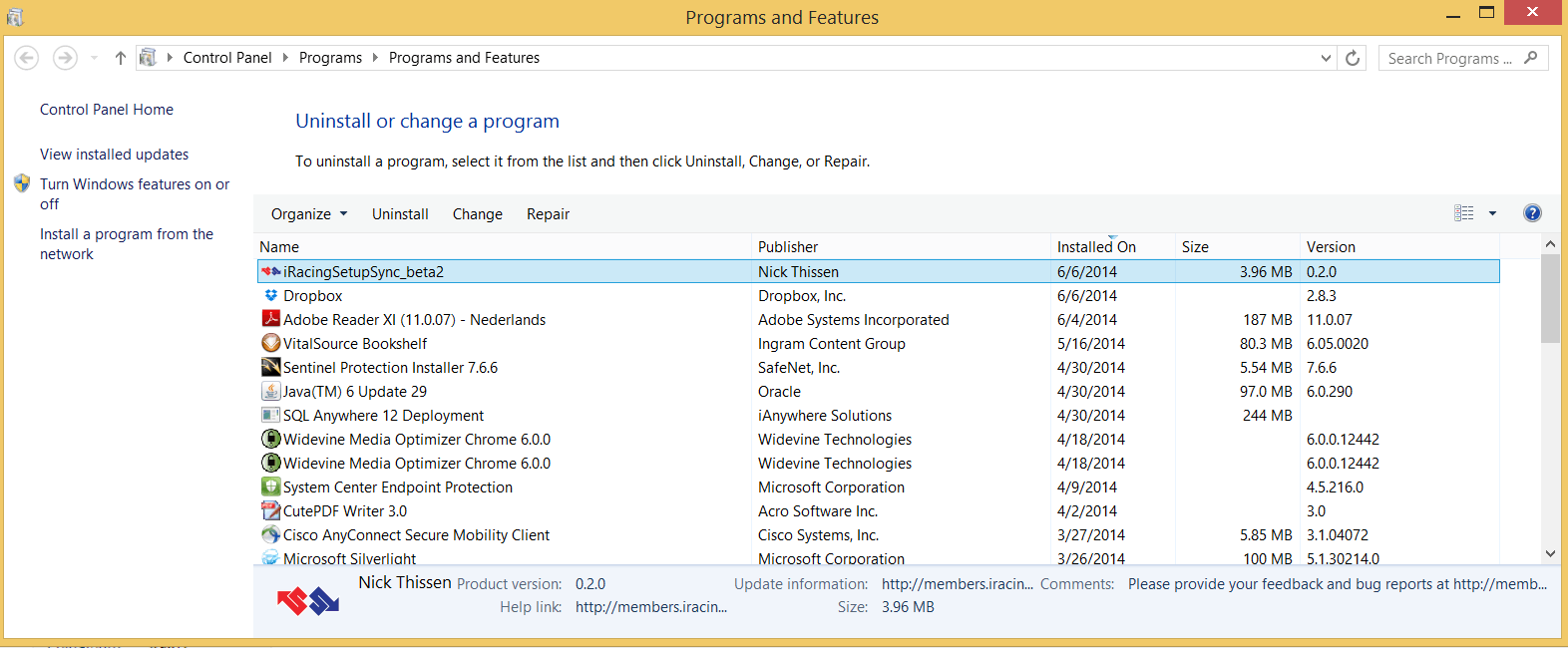Go up one level with up arrow
The width and height of the screenshot is (1568, 648).
coord(121,58)
